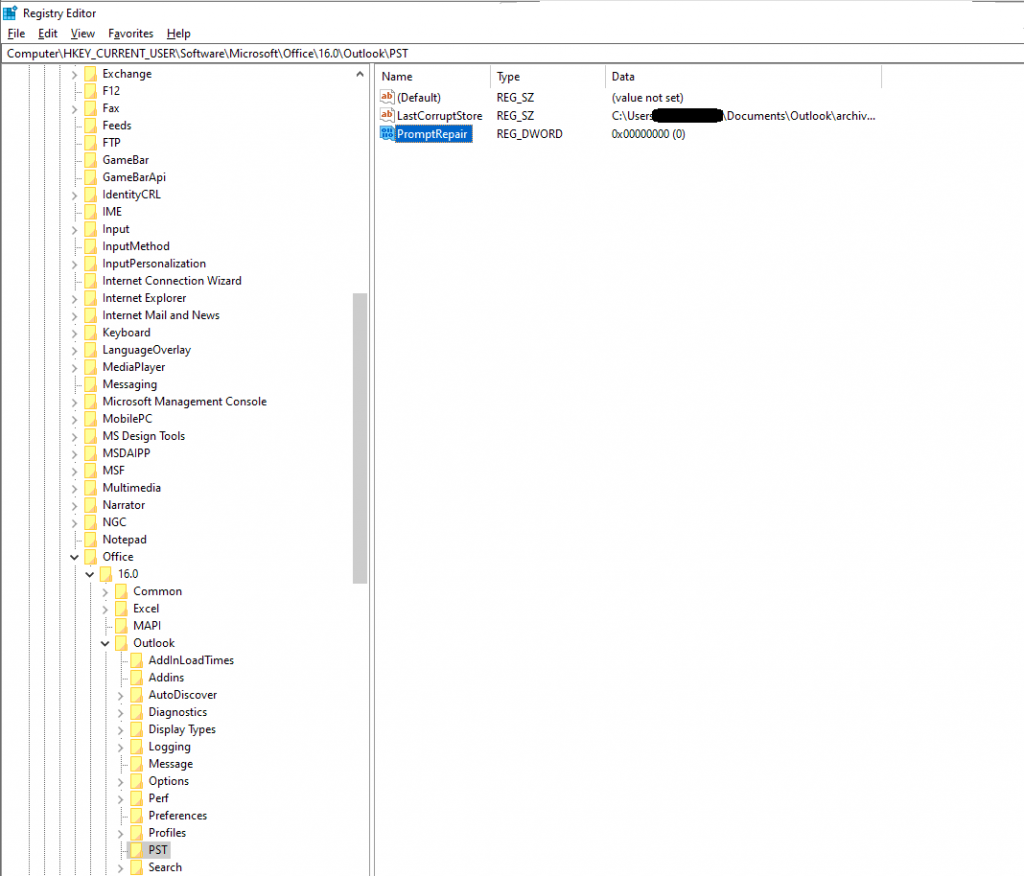Collapse the Office registry key

pos(74,557)
